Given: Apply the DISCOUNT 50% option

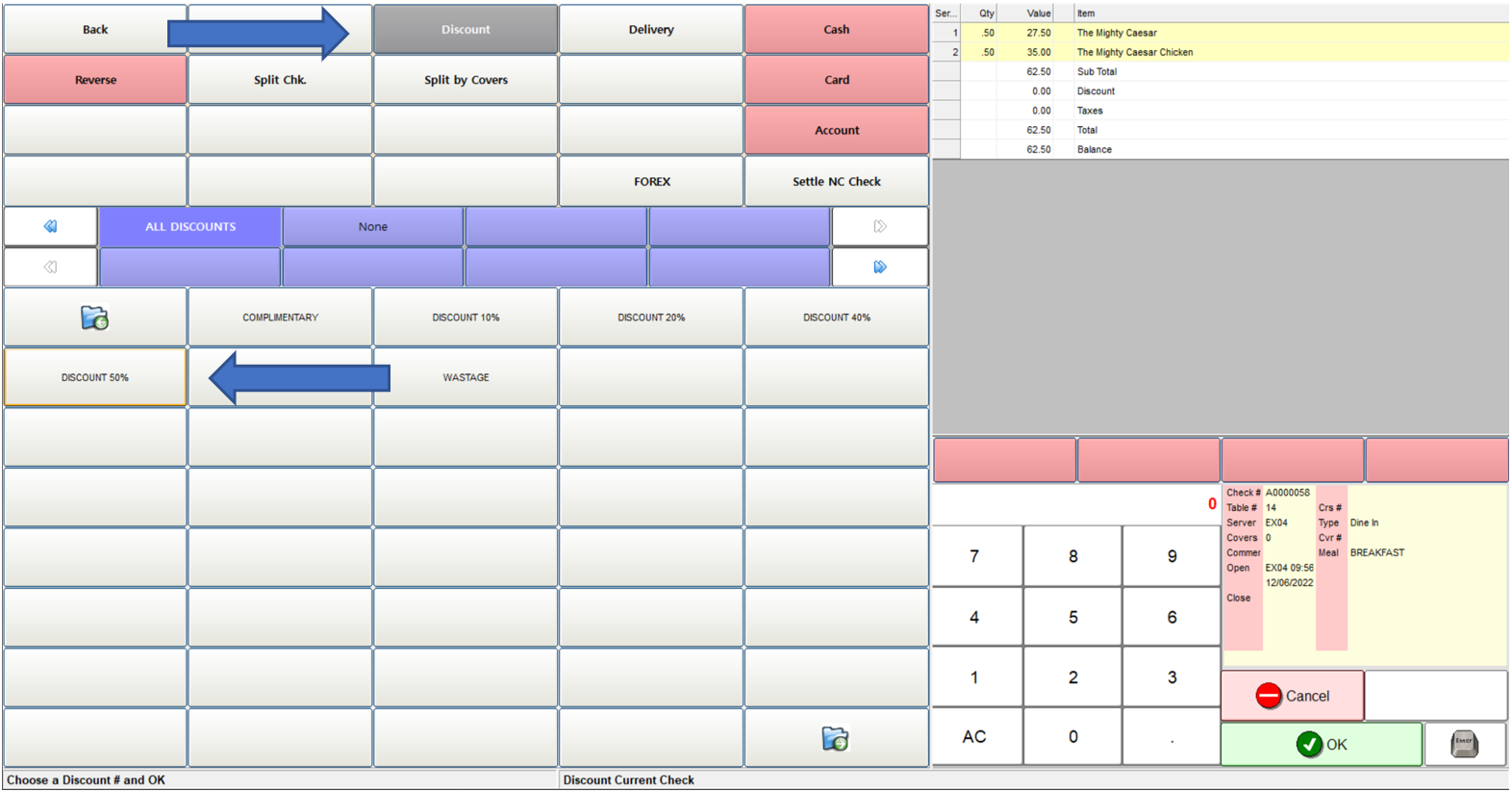Looking at the screenshot, I should 95,377.
